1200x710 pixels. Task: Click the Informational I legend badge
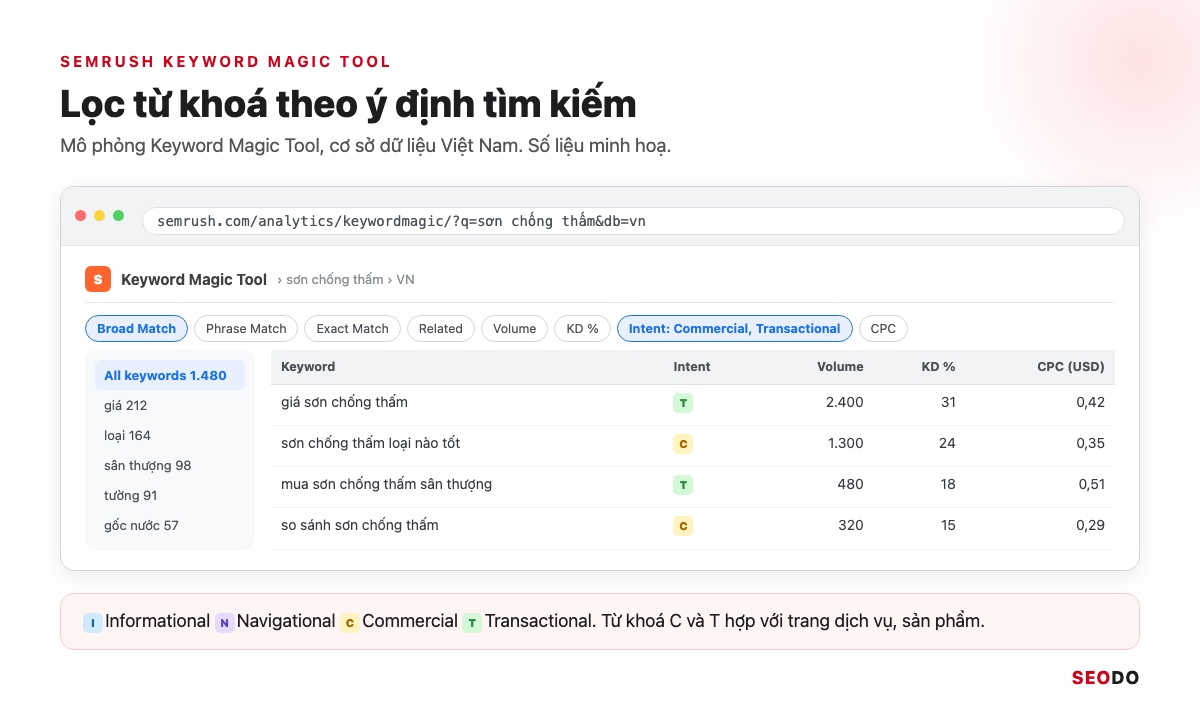tap(93, 623)
